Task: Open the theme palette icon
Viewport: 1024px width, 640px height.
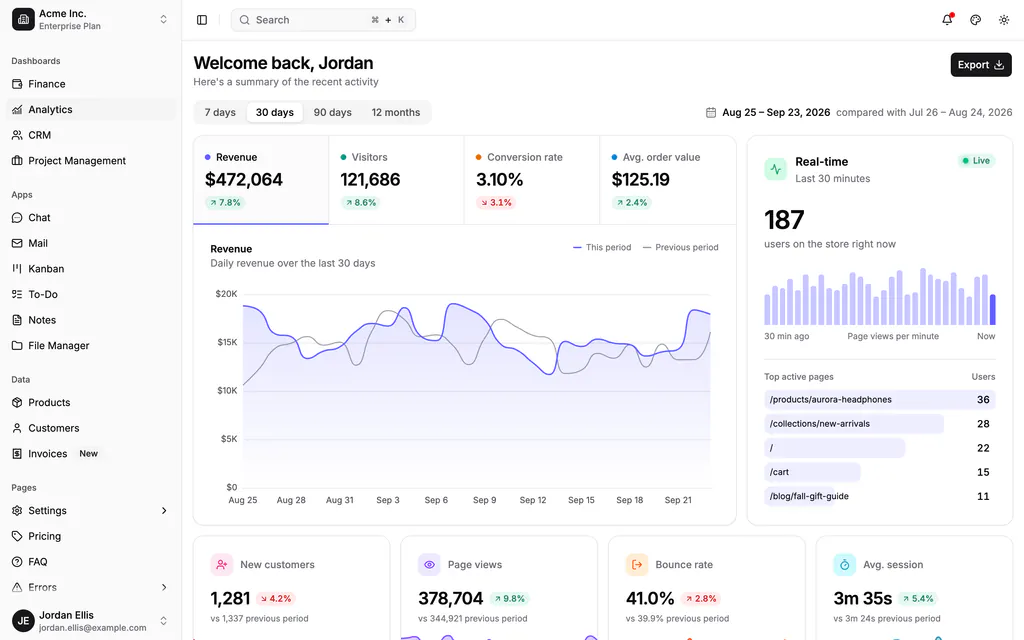Action: click(976, 20)
